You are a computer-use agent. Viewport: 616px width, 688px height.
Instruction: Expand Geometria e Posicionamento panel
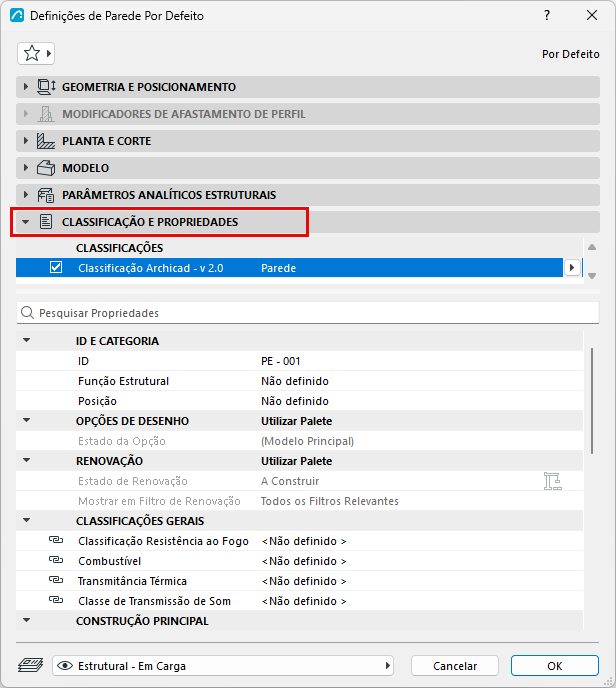tap(26, 87)
